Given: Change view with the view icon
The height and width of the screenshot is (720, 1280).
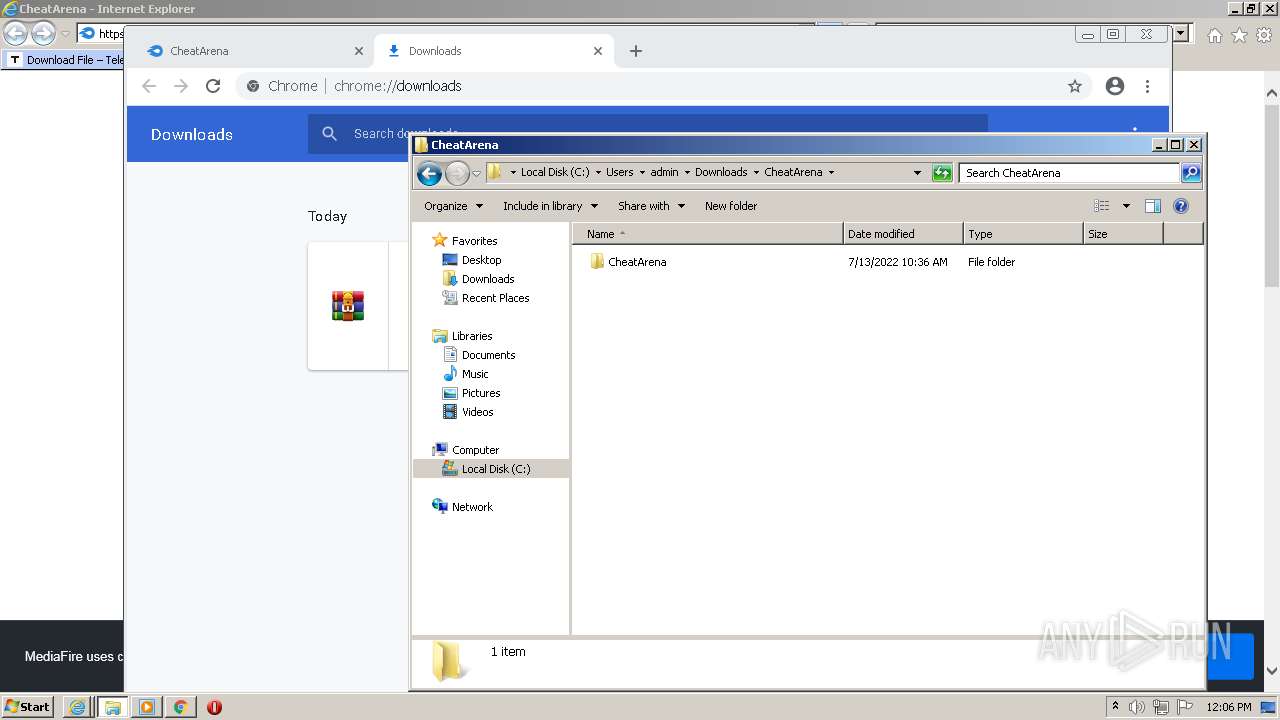Looking at the screenshot, I should (x=1102, y=206).
